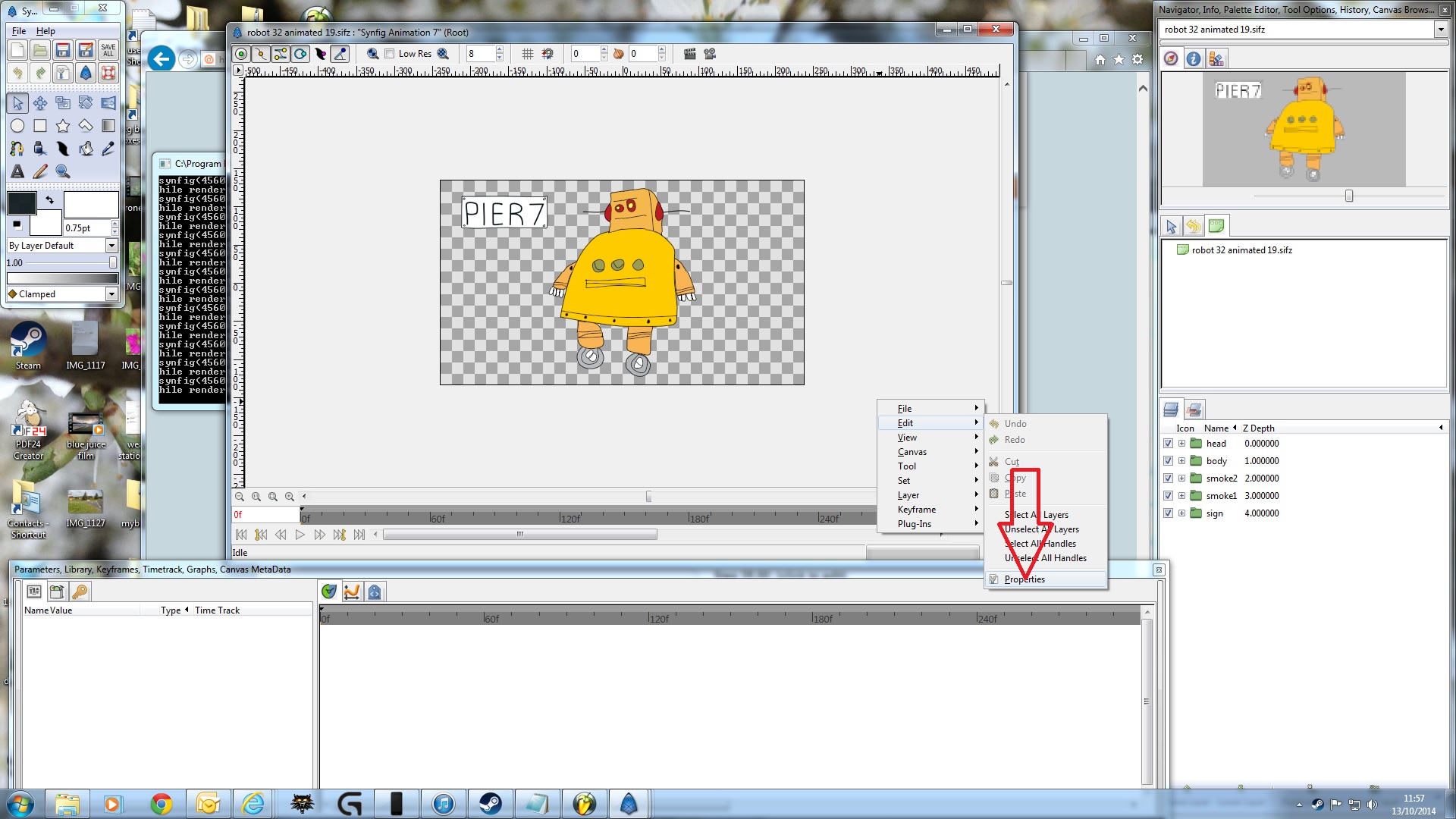Uncheck the head layer visibility checkbox
Viewport: 1456px width, 819px height.
click(1168, 444)
